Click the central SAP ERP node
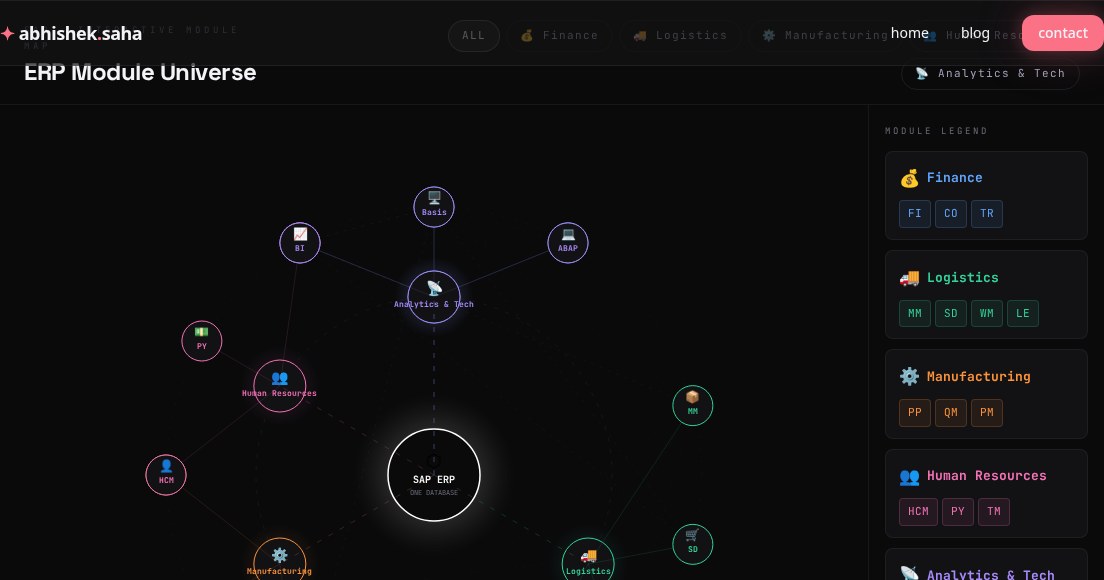The image size is (1104, 580). point(434,475)
